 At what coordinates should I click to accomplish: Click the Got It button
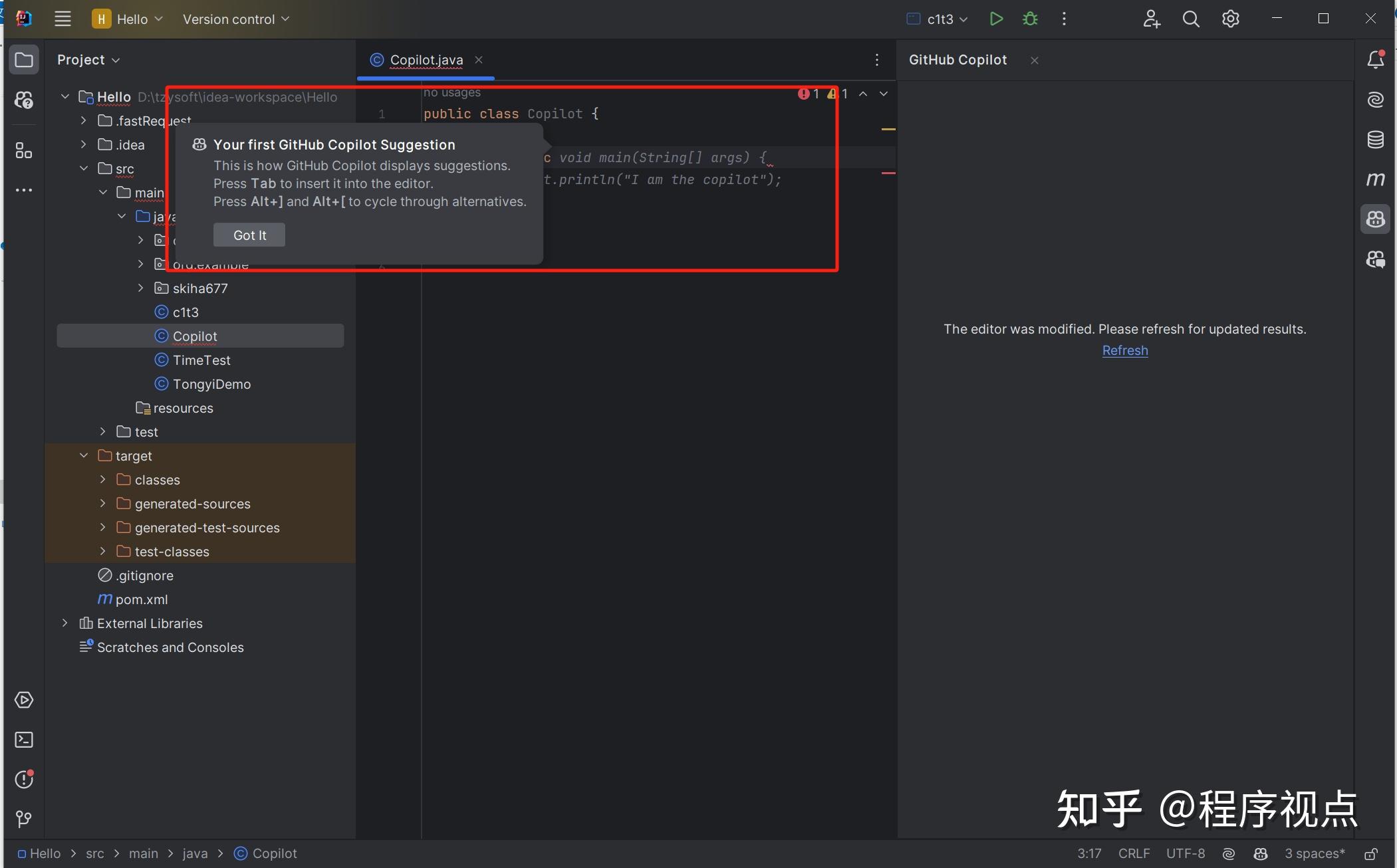[x=249, y=235]
